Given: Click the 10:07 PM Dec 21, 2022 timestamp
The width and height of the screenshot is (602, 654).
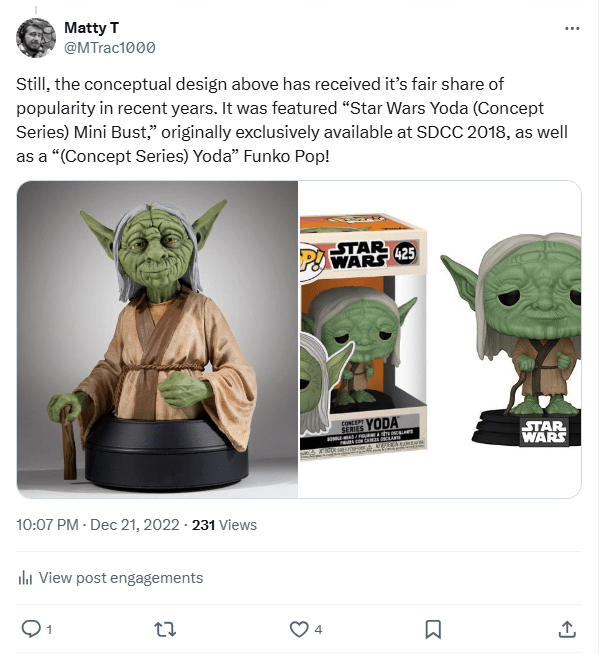Looking at the screenshot, I should (x=98, y=525).
